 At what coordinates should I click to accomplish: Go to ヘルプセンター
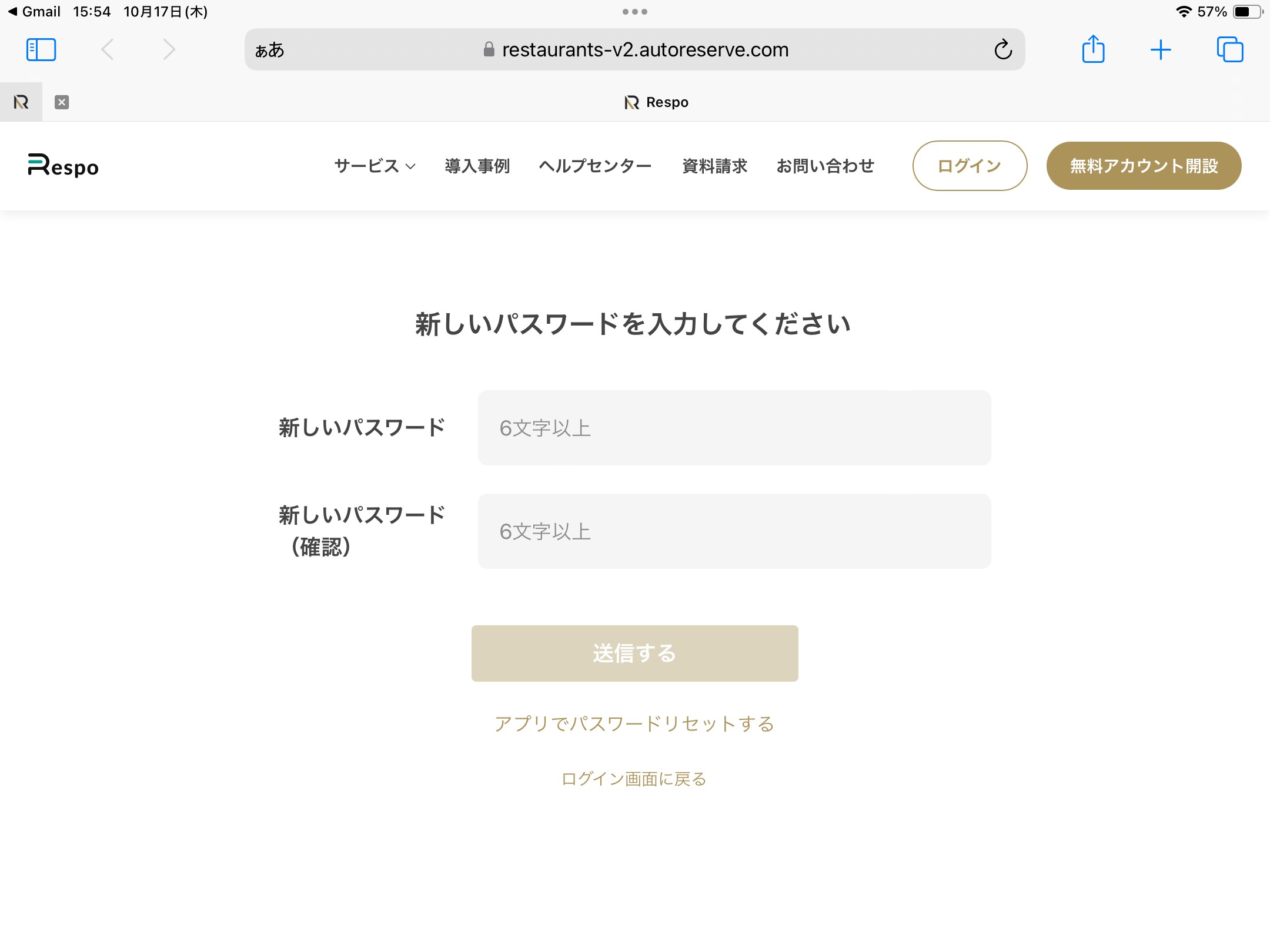tap(595, 166)
